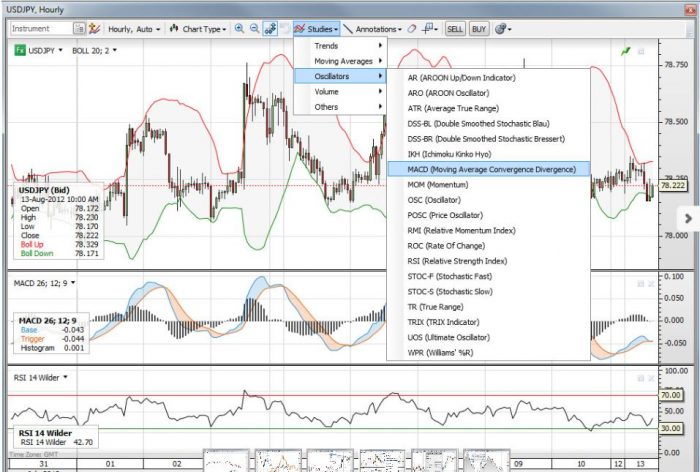Select ATR (Average True Range)

pos(488,108)
